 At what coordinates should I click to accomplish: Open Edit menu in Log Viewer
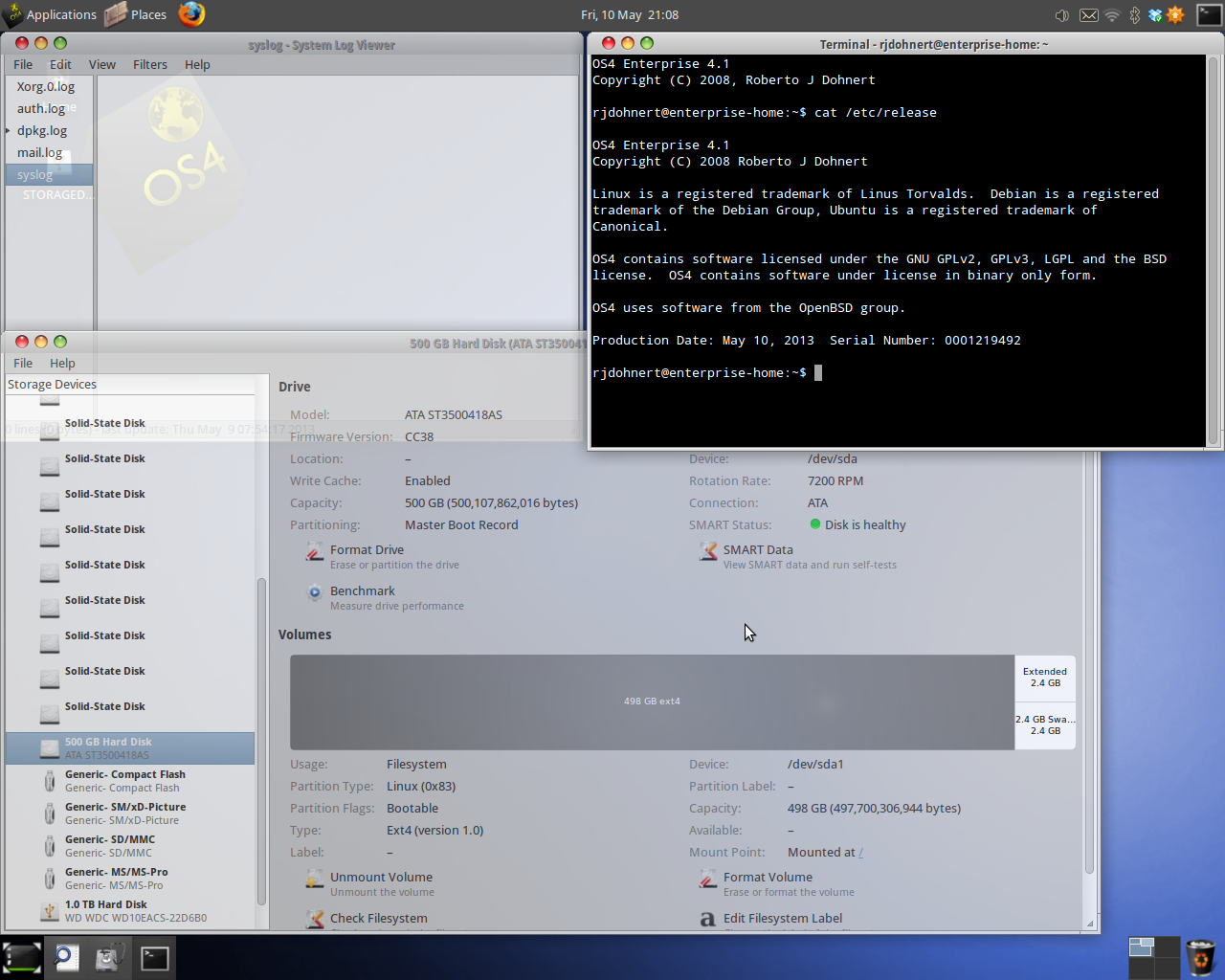pyautogui.click(x=60, y=65)
